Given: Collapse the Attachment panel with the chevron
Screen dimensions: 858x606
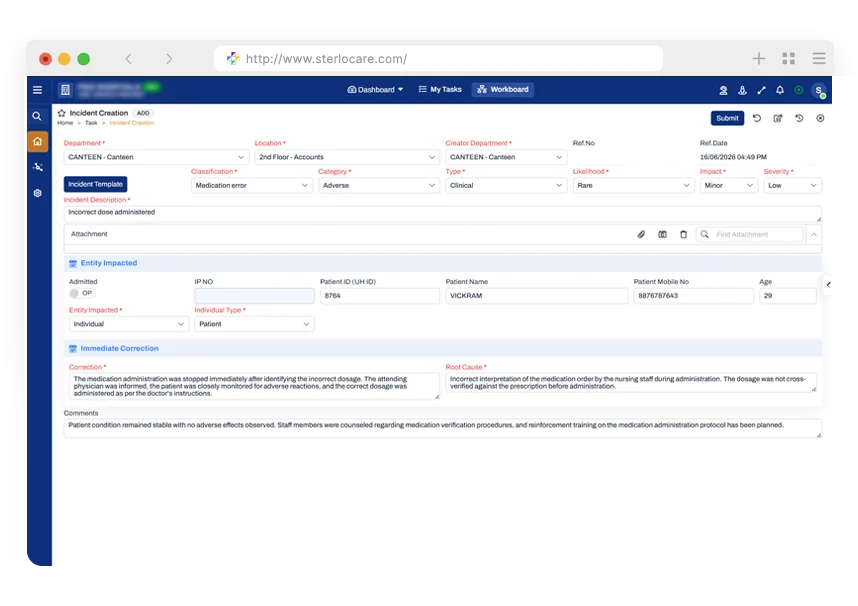Looking at the screenshot, I should [814, 234].
